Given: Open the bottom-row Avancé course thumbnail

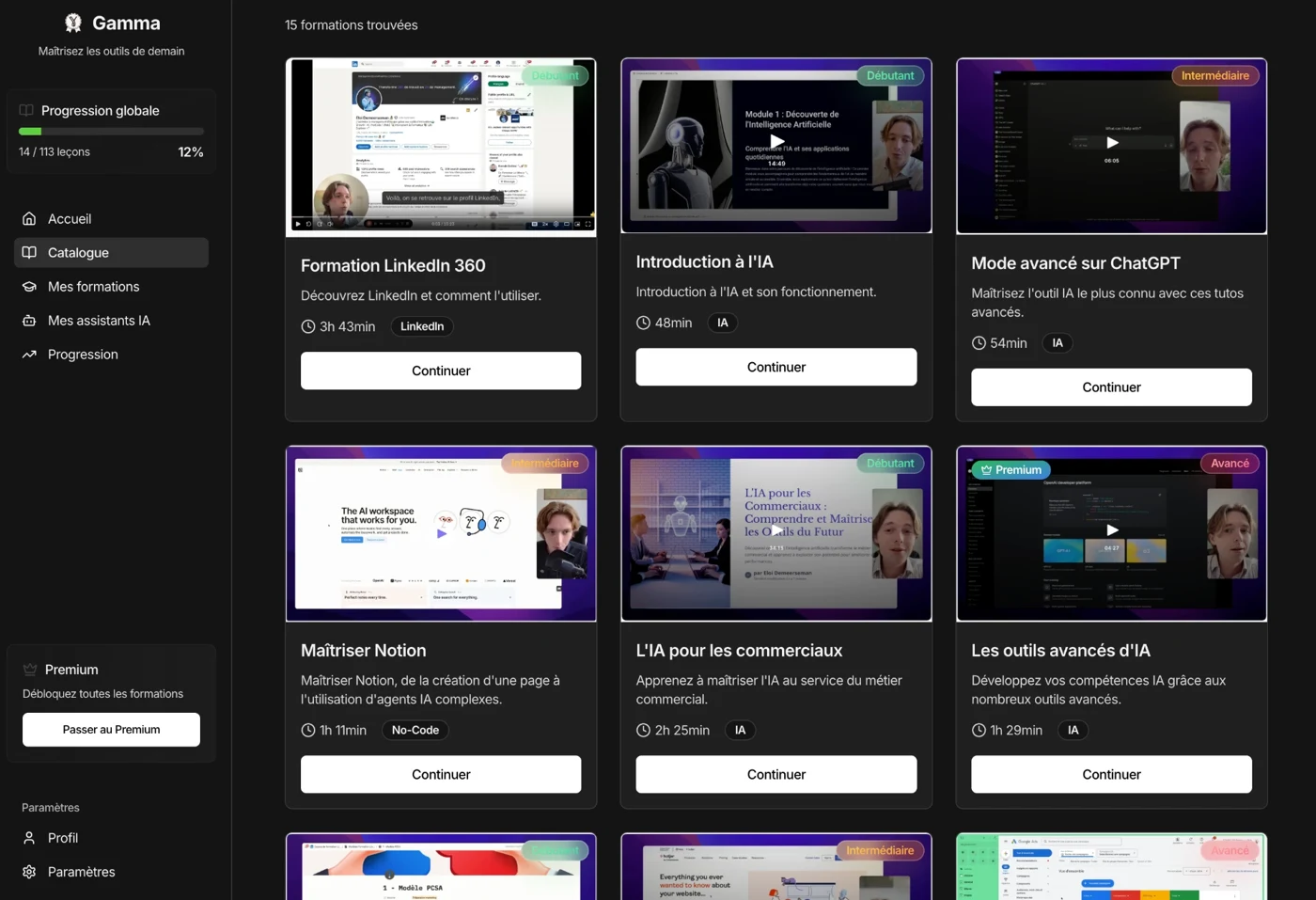Looking at the screenshot, I should (1112, 867).
